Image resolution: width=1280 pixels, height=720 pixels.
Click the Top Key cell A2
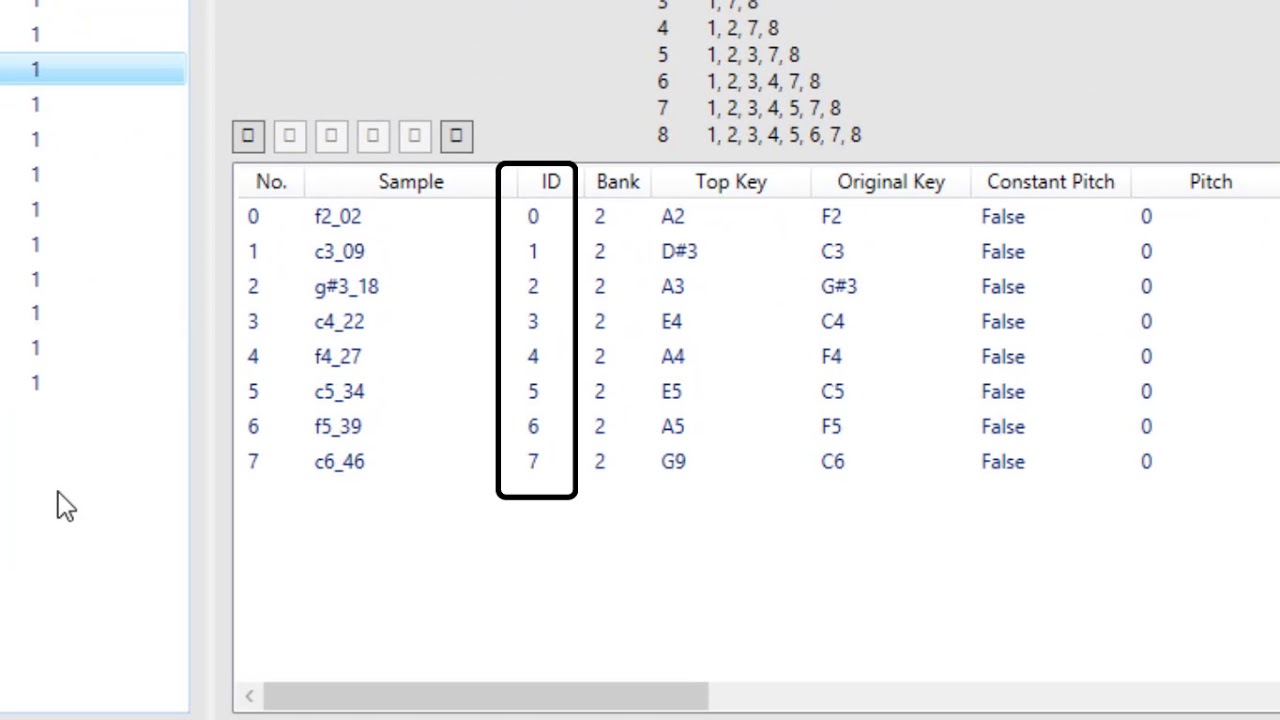tap(673, 217)
